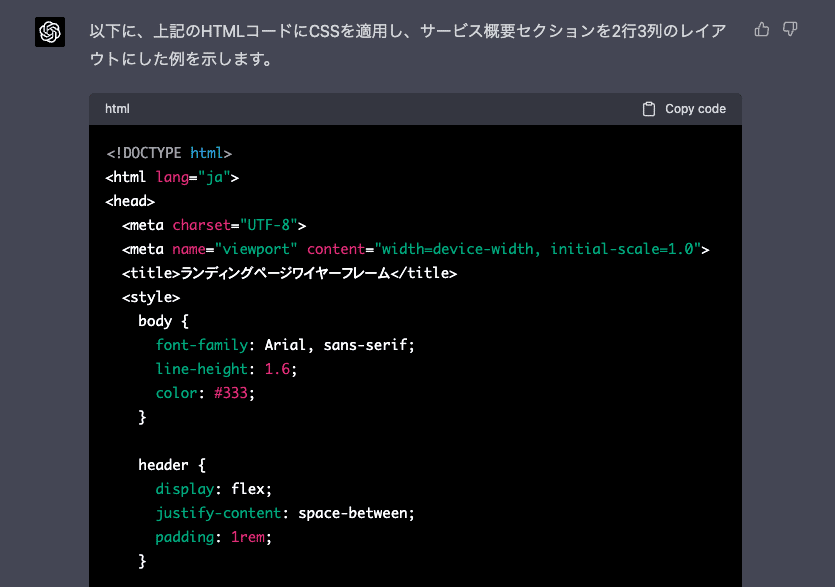Click the meta charset="UTF-8" line
835x587 pixels.
pyautogui.click(x=214, y=225)
